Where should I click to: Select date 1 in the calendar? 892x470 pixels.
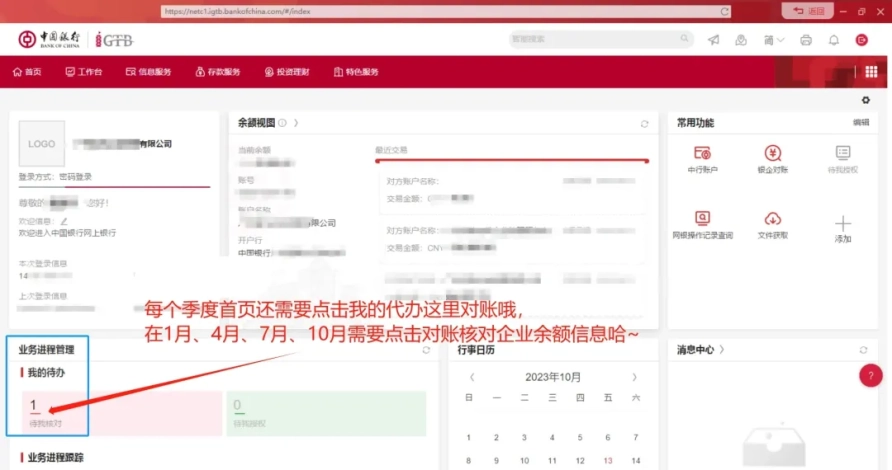coord(468,438)
